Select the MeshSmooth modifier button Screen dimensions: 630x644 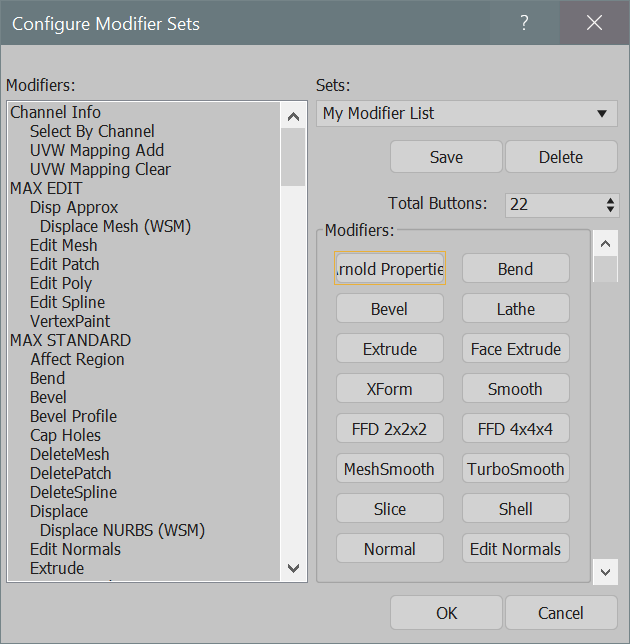coord(390,468)
